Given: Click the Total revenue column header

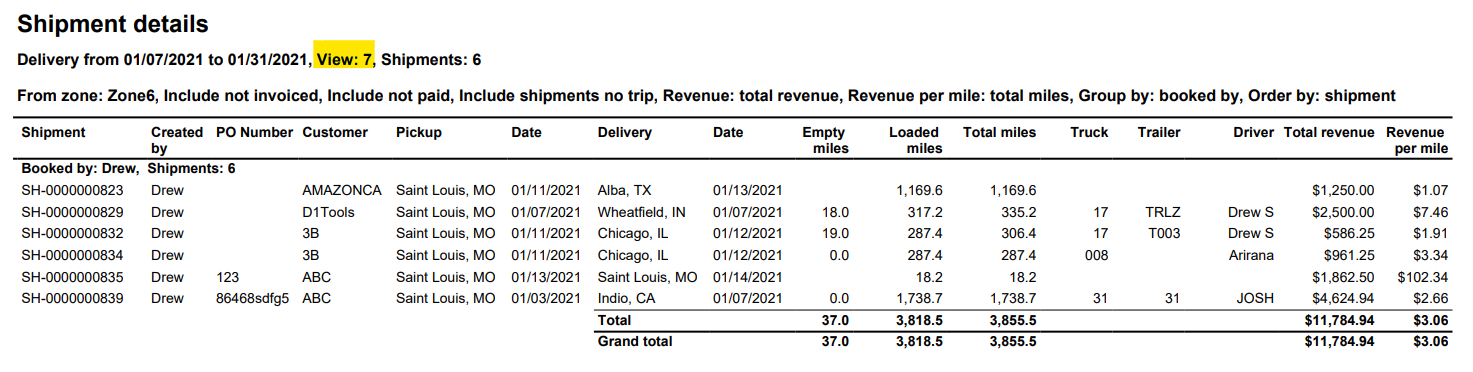Looking at the screenshot, I should coord(1328,132).
